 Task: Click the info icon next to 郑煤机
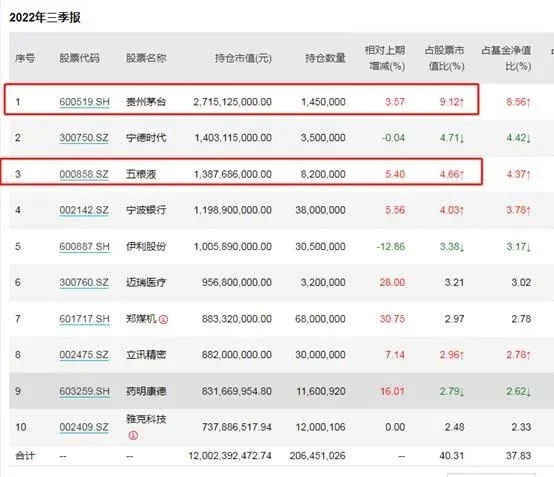(163, 319)
